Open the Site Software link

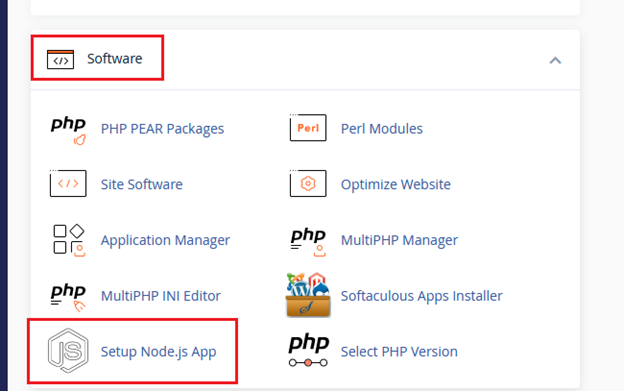coord(142,185)
